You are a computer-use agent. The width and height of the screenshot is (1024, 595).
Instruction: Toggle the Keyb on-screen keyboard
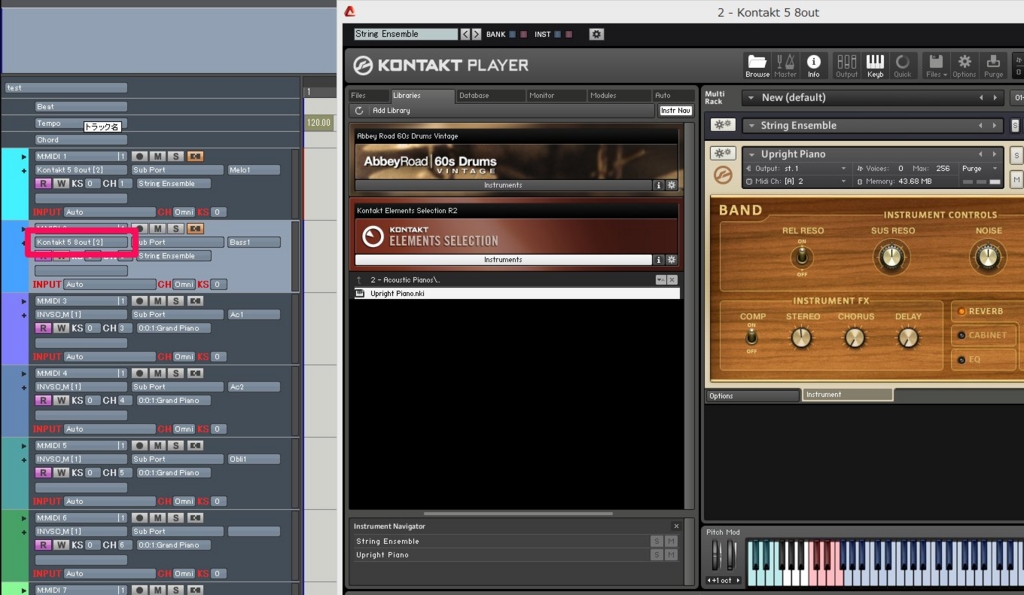[875, 65]
